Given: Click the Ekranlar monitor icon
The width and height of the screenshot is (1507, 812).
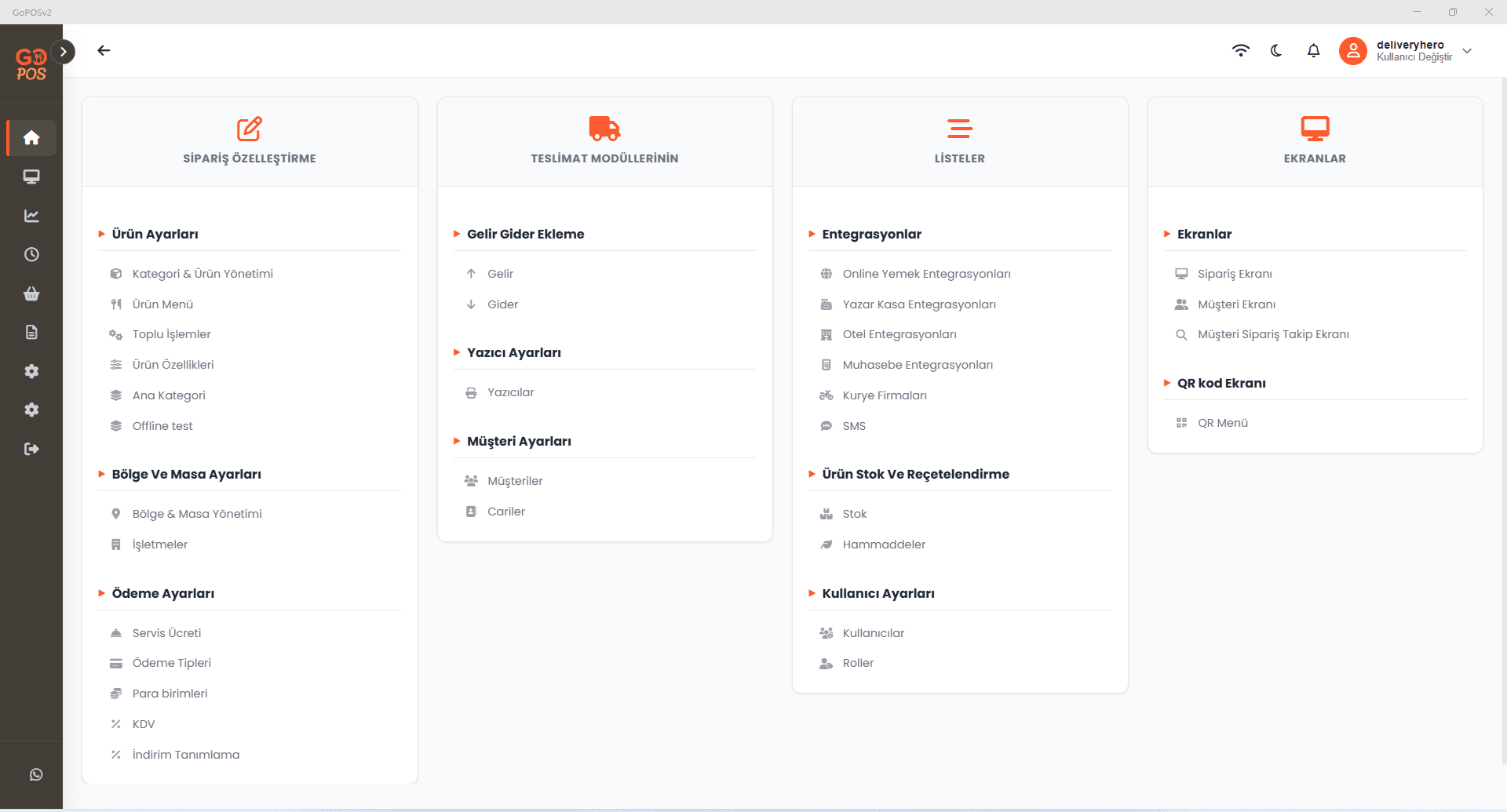Looking at the screenshot, I should pyautogui.click(x=1315, y=129).
